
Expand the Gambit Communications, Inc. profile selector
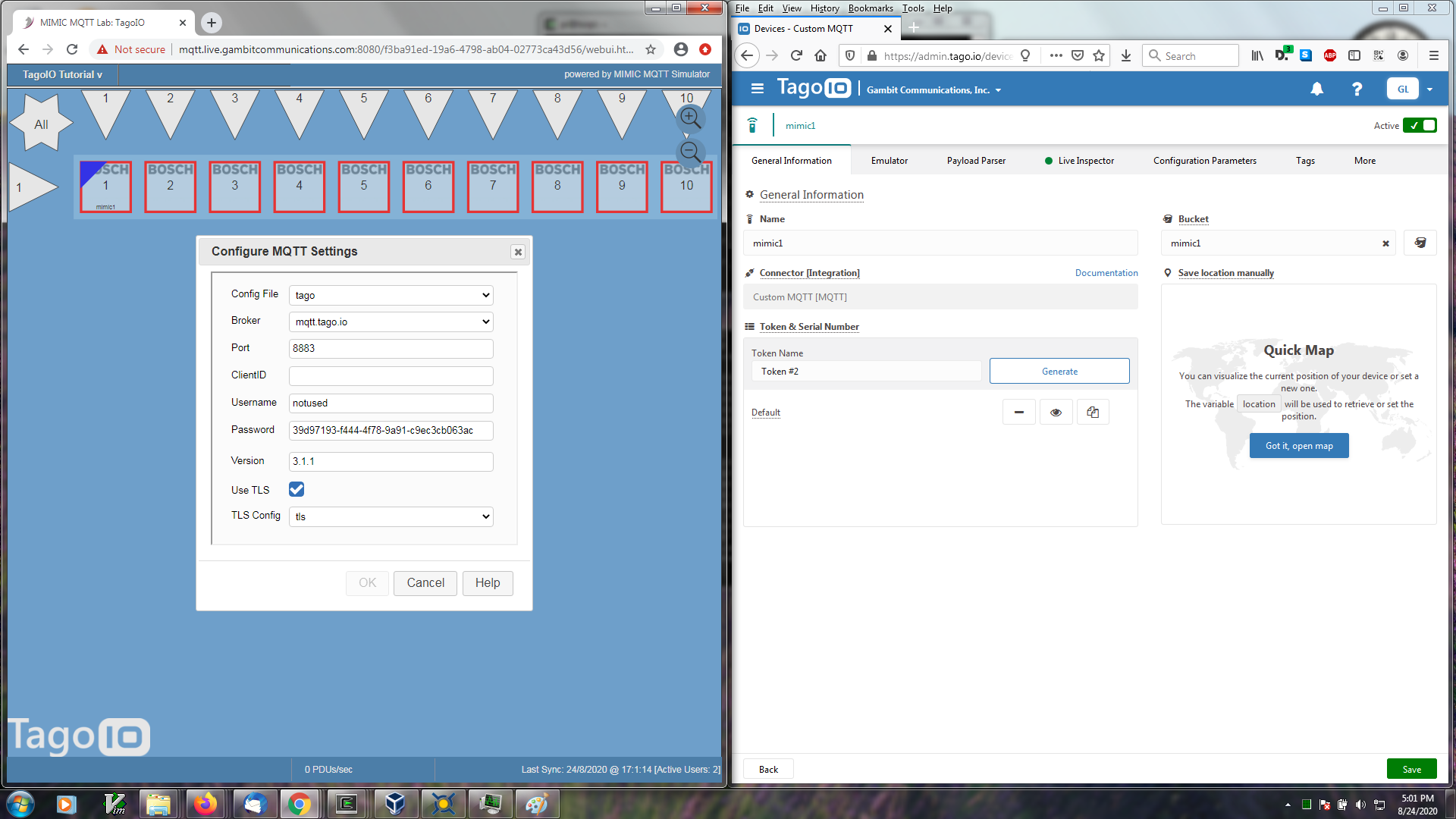(934, 90)
